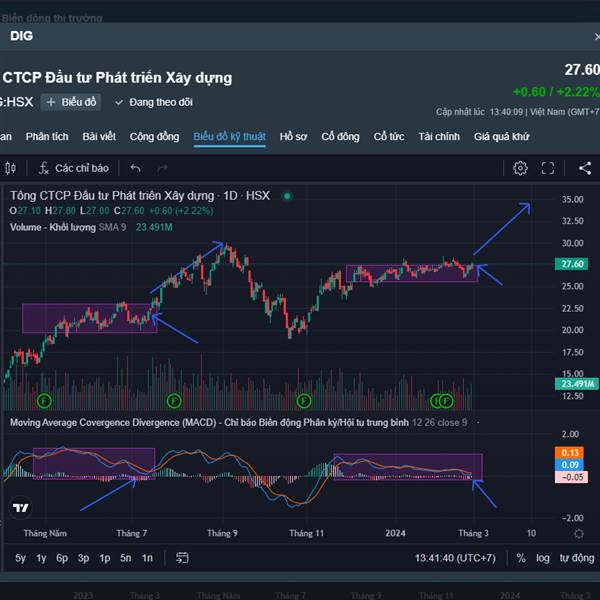The image size is (600, 600).
Task: Click the F event marker near Tháng Năm
Action: click(44, 401)
